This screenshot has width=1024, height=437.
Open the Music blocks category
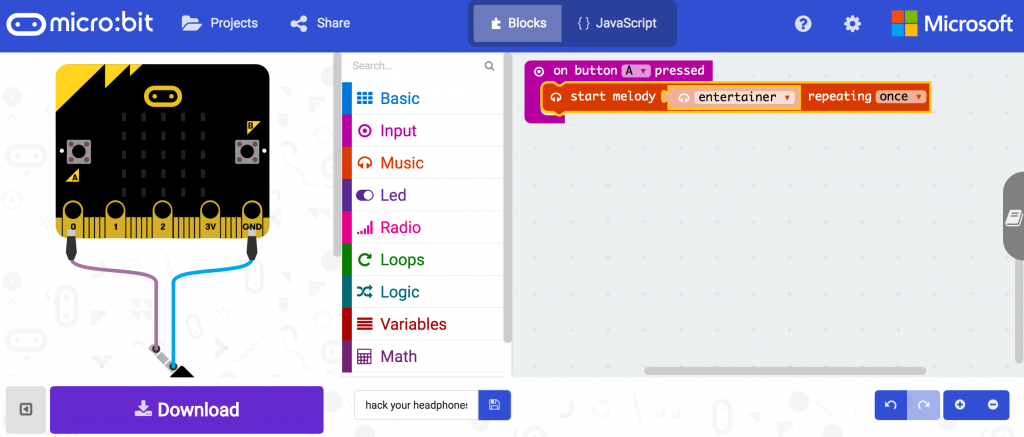point(401,163)
